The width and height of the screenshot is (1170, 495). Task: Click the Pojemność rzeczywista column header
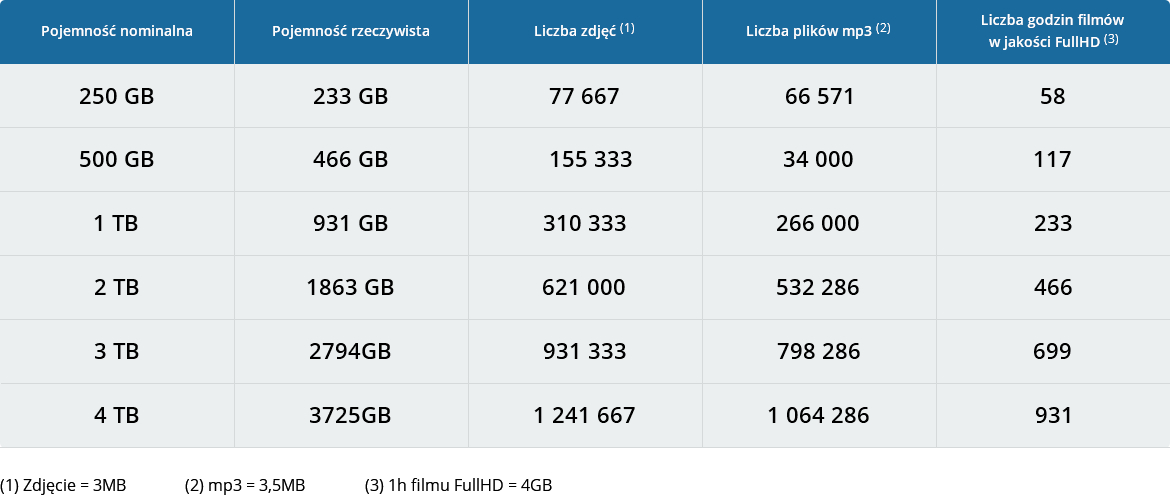351,31
